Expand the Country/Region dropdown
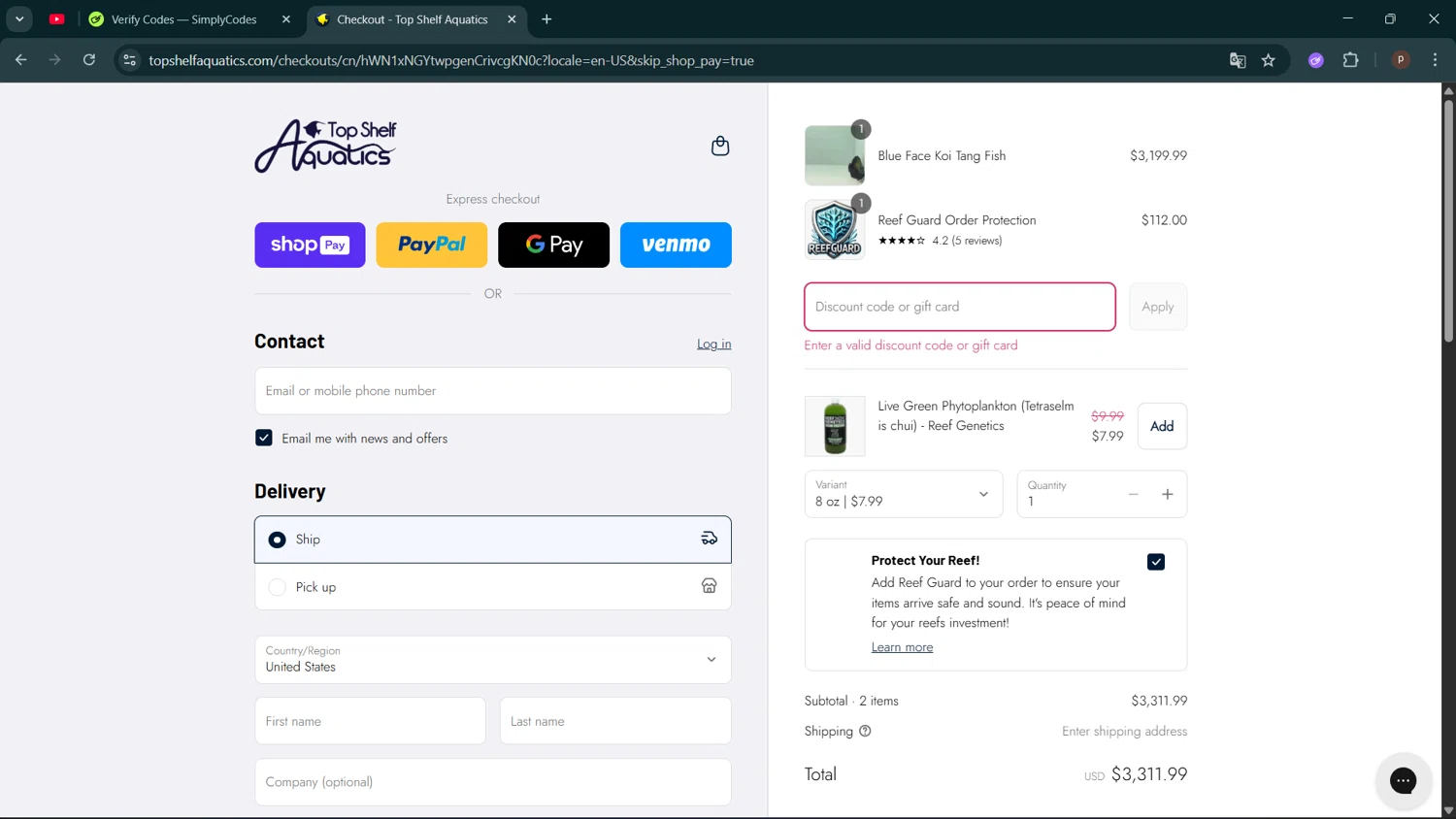Viewport: 1456px width, 819px height. [493, 660]
